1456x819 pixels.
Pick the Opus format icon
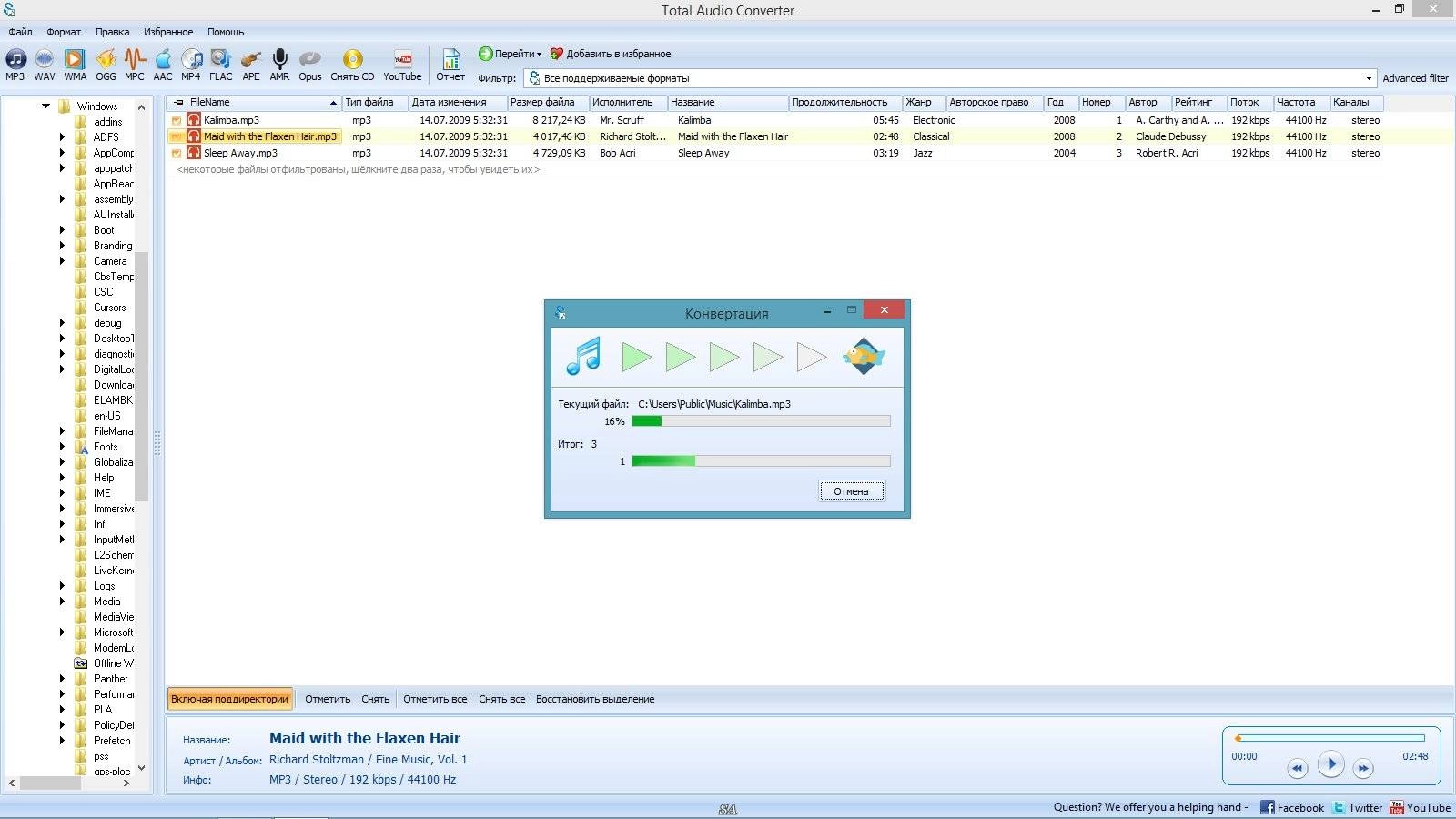pyautogui.click(x=310, y=65)
